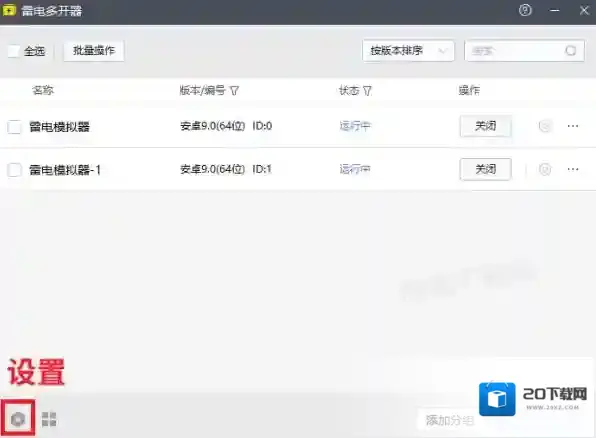Image resolution: width=596 pixels, height=438 pixels.
Task: Open more options for 雷电模拟器-1 row
Action: pos(573,169)
